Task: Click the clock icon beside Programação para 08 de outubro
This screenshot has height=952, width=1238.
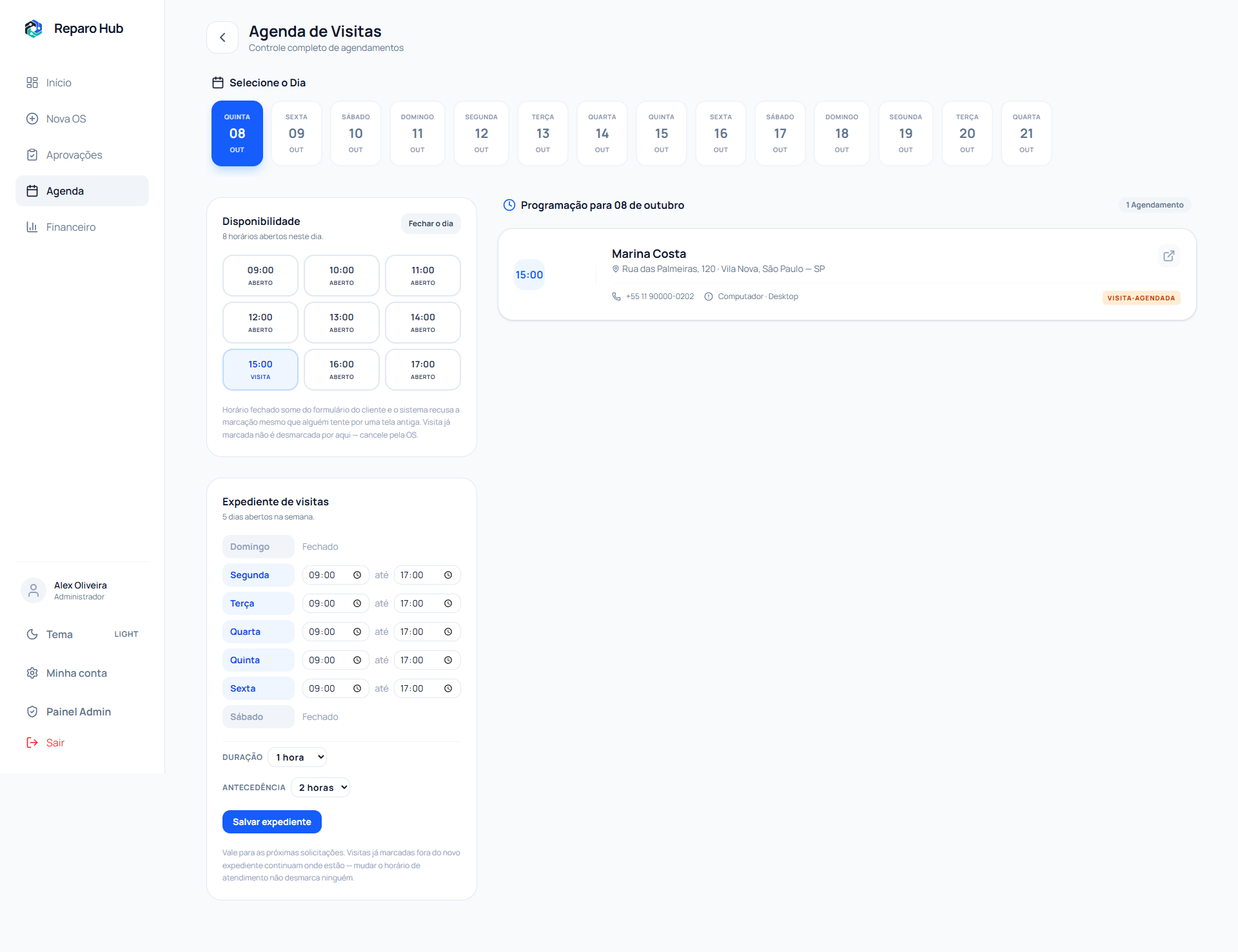Action: (509, 205)
